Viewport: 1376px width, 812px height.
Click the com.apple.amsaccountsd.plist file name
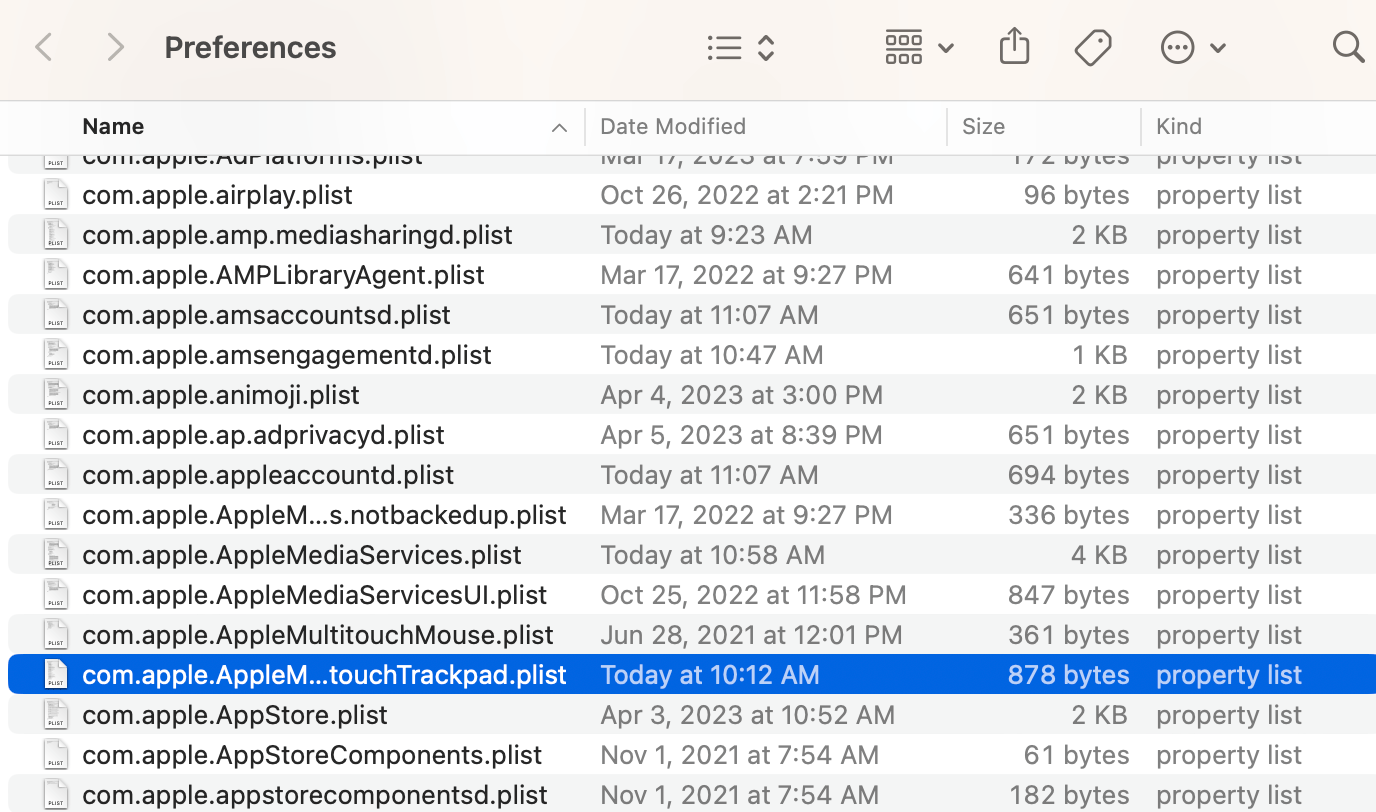266,315
